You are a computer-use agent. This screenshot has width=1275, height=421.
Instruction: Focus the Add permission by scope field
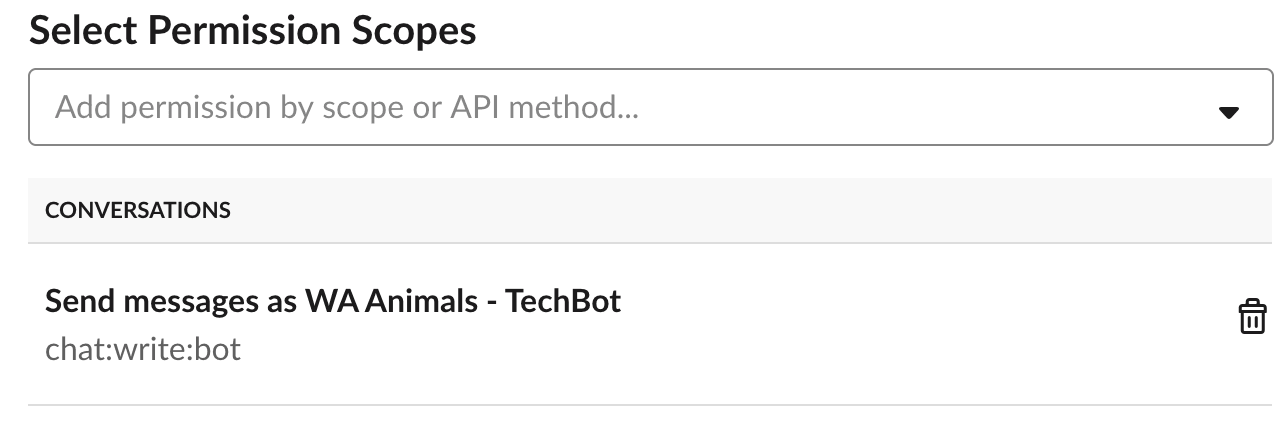click(600, 107)
